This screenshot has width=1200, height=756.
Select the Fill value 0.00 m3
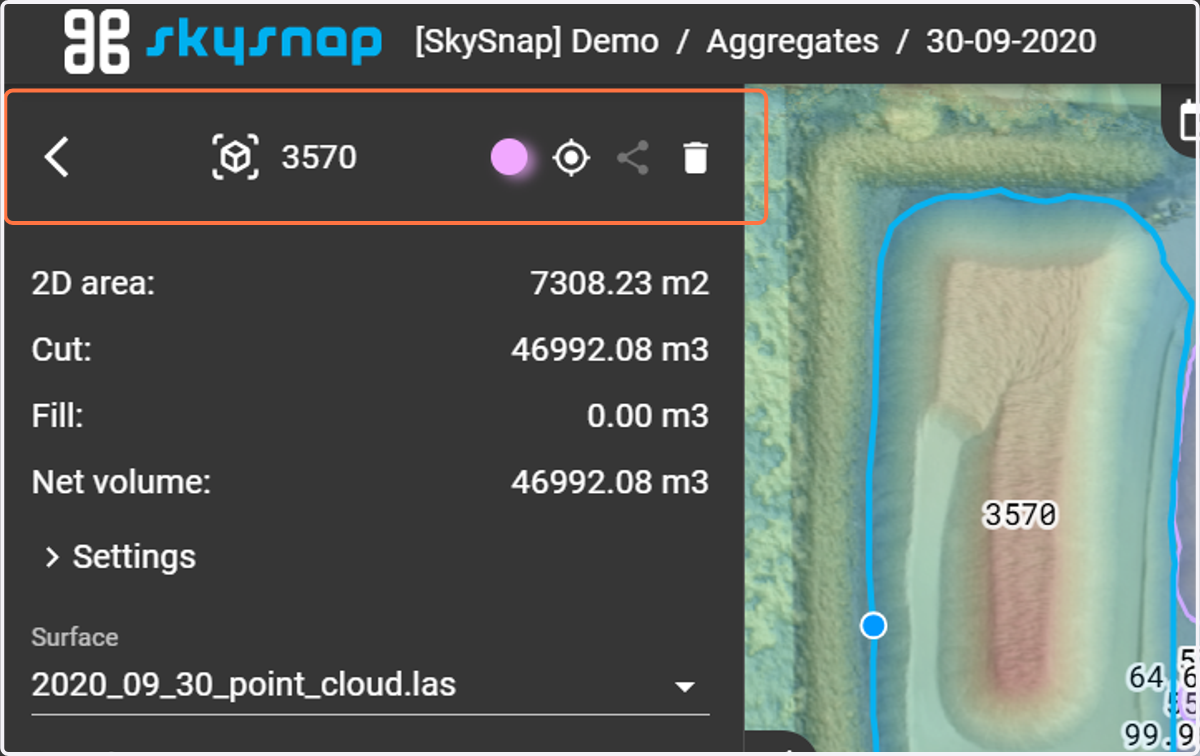coord(648,416)
